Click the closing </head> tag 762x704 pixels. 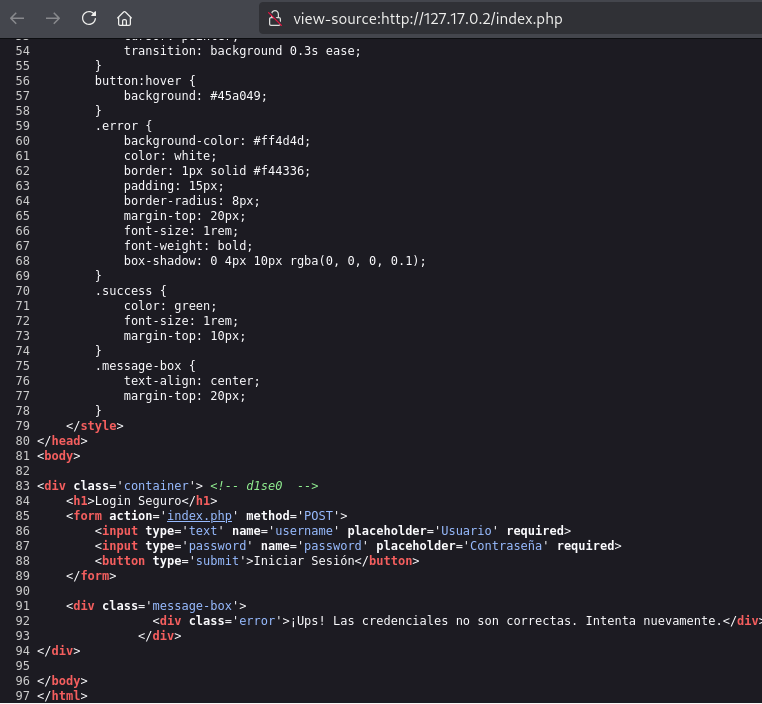pyautogui.click(x=62, y=441)
